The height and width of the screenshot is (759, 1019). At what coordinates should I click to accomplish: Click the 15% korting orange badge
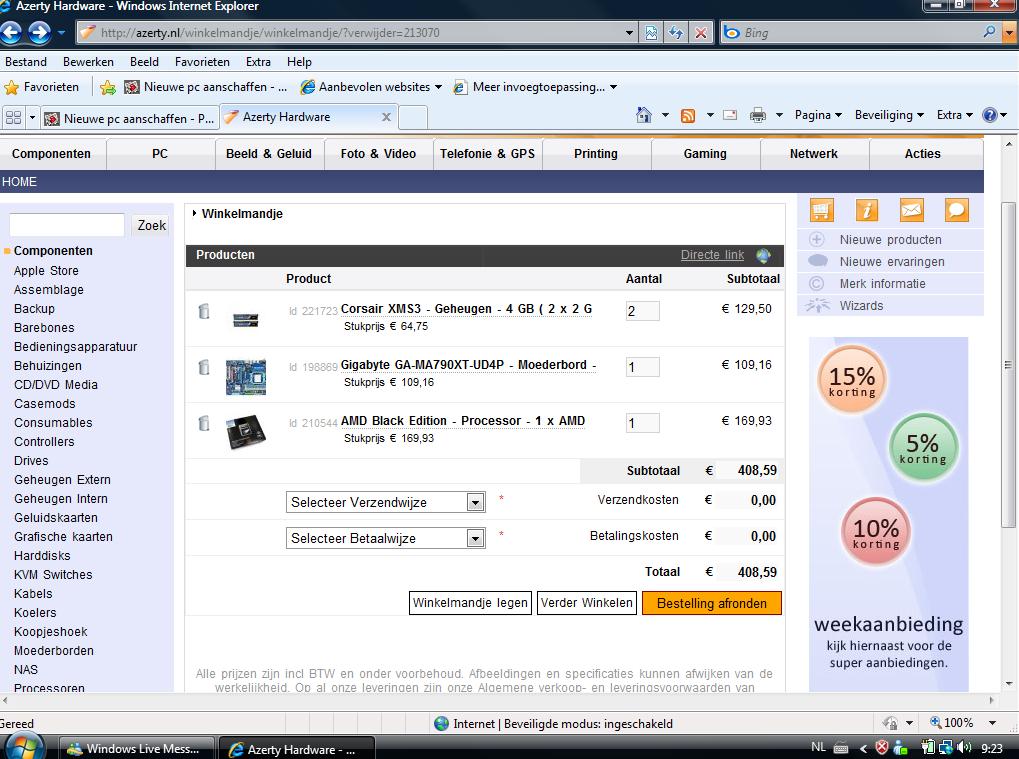pos(851,380)
